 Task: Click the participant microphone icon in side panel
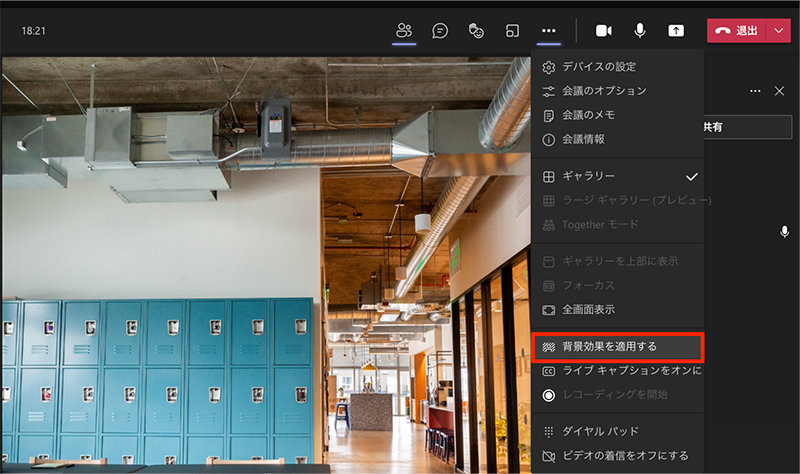coord(785,232)
